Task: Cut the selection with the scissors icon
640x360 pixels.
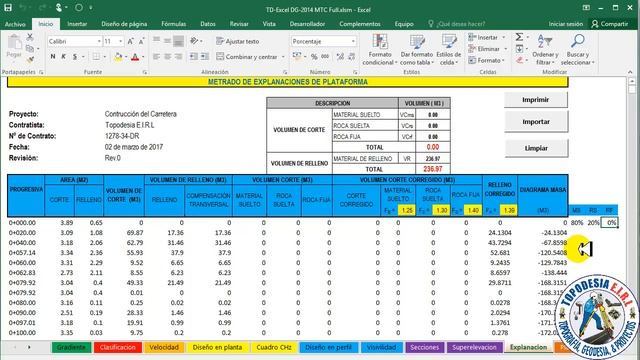Action: tap(30, 37)
